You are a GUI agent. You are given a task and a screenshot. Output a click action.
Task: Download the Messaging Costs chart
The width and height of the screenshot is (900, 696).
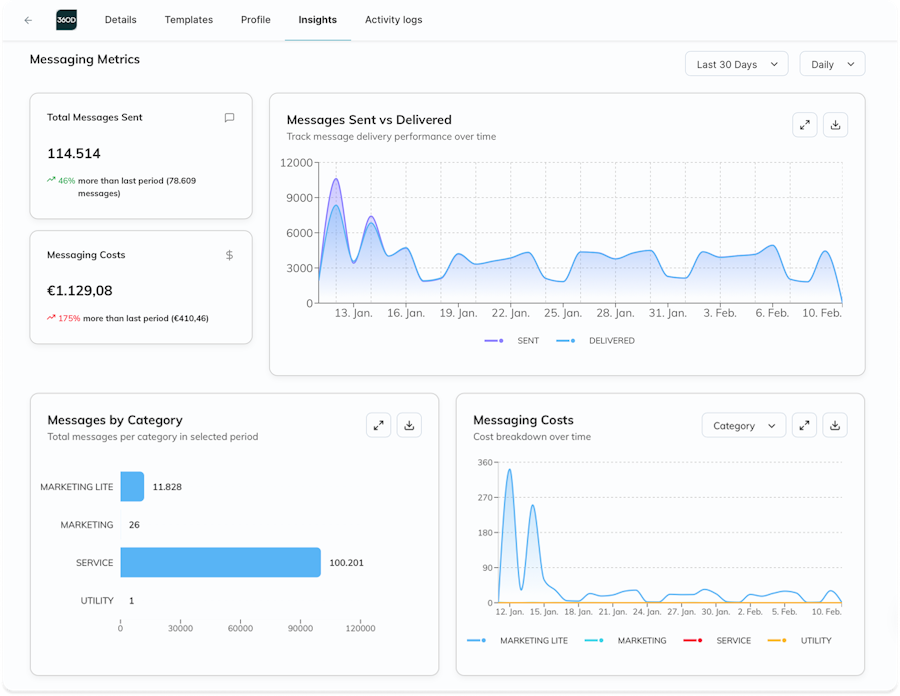click(835, 425)
